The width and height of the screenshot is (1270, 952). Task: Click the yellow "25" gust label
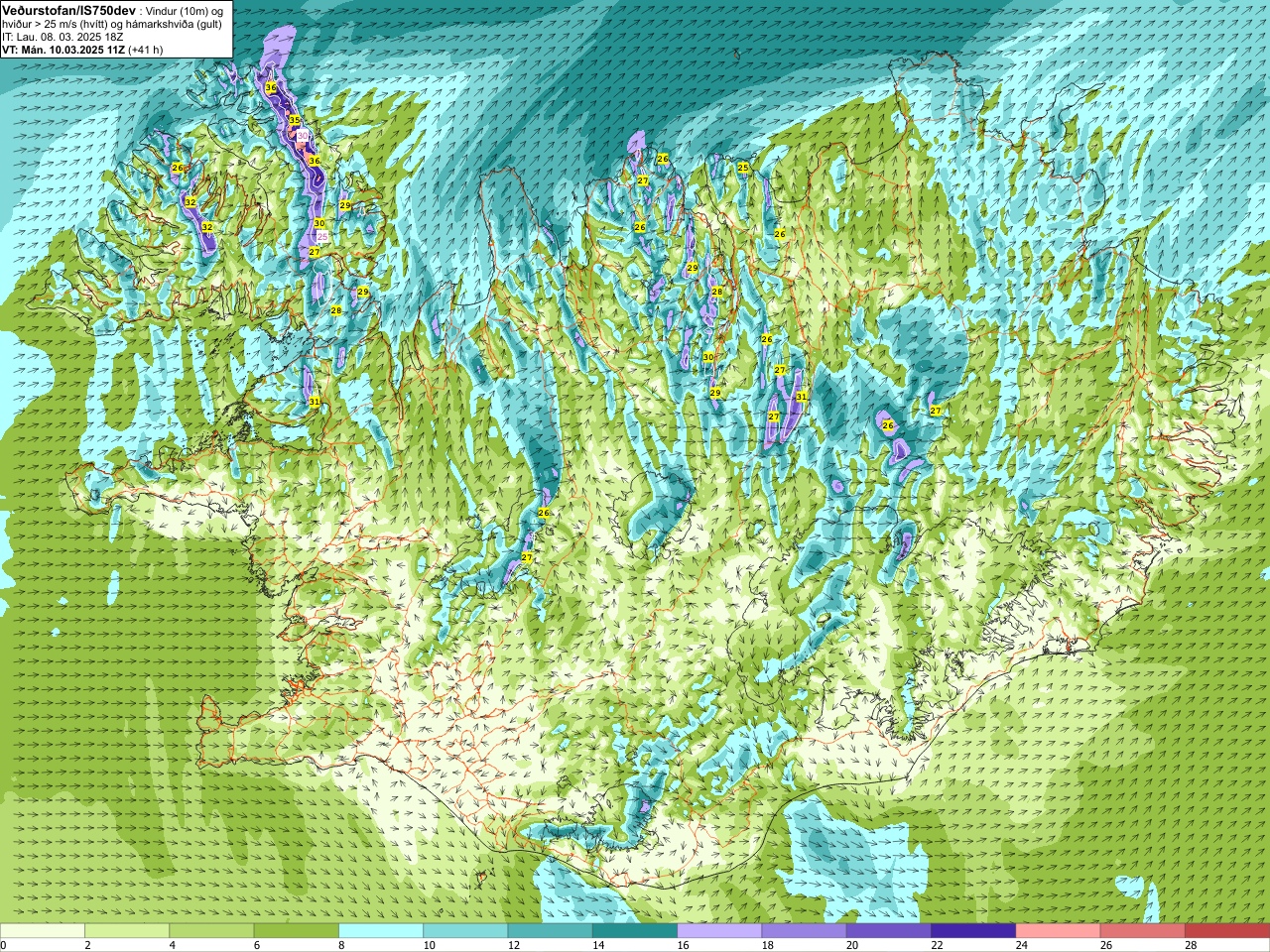(743, 168)
